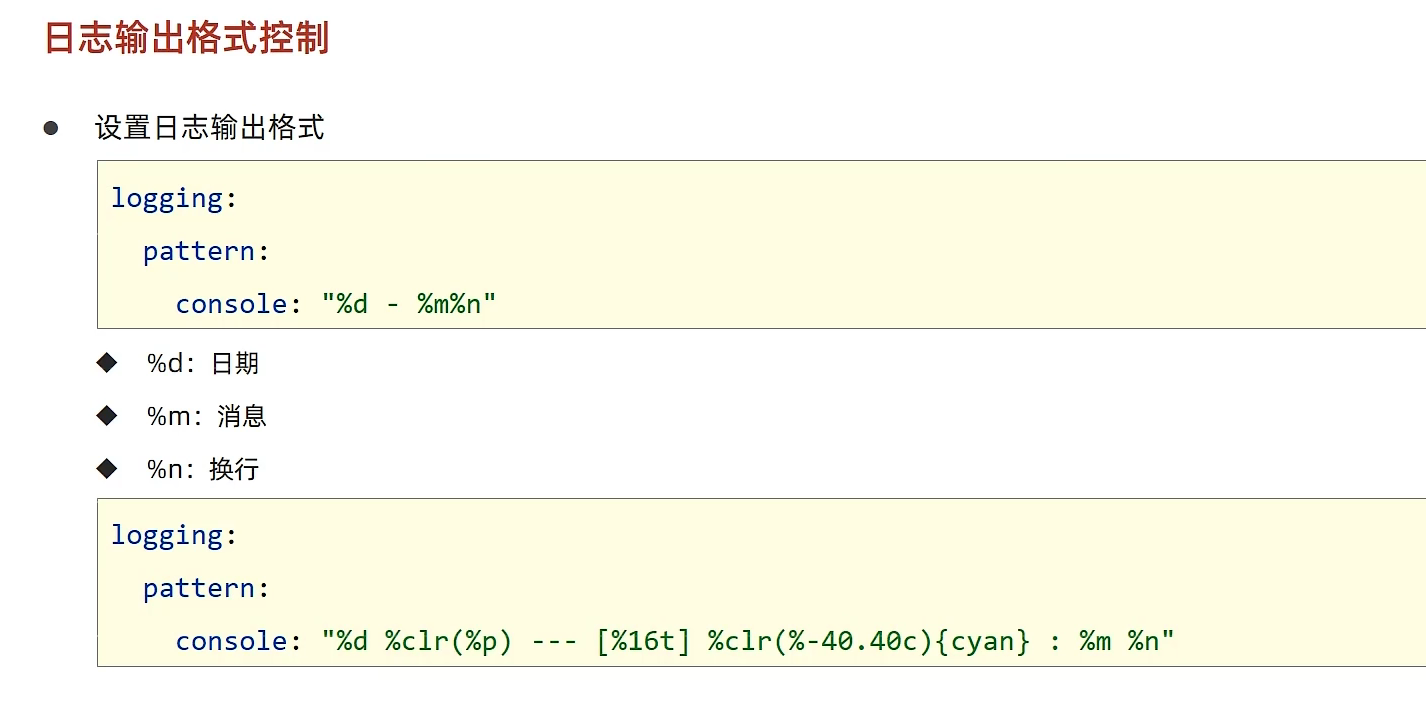Click the "console" key in the first code block

point(232,304)
